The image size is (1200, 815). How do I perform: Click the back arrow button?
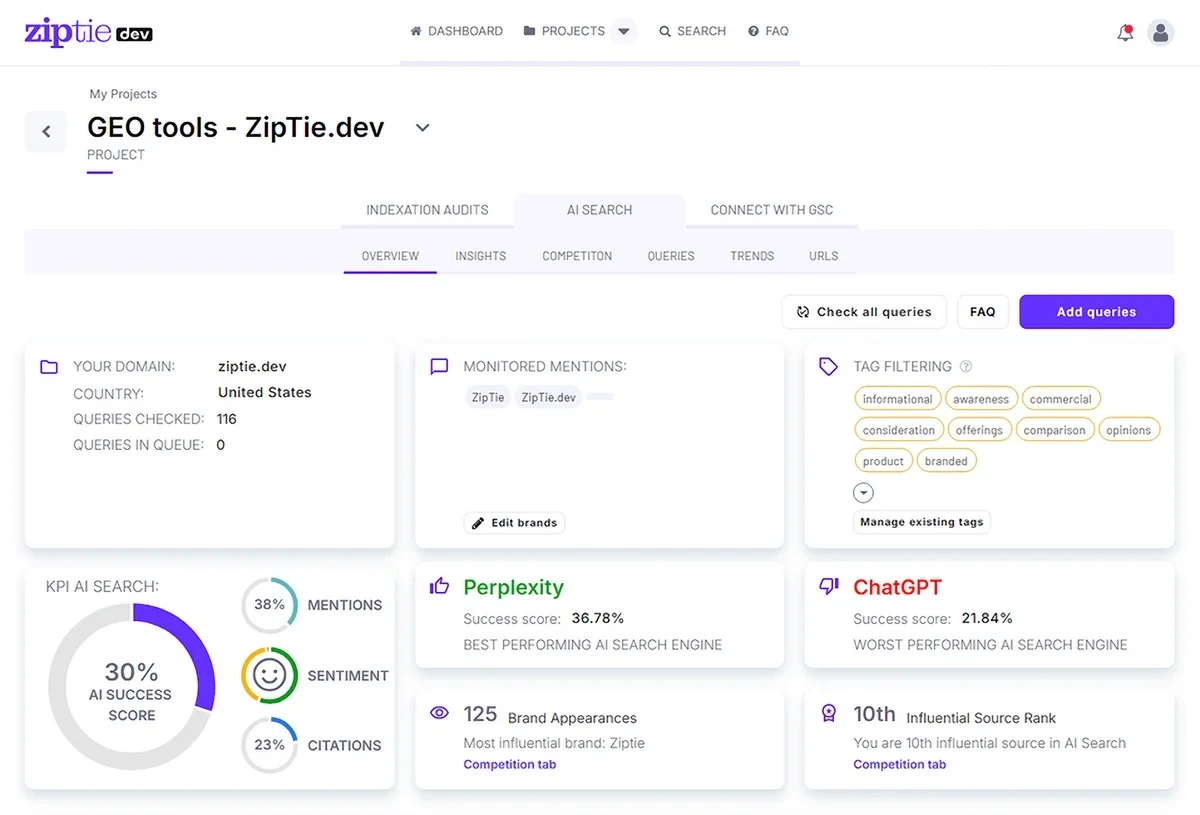[46, 131]
